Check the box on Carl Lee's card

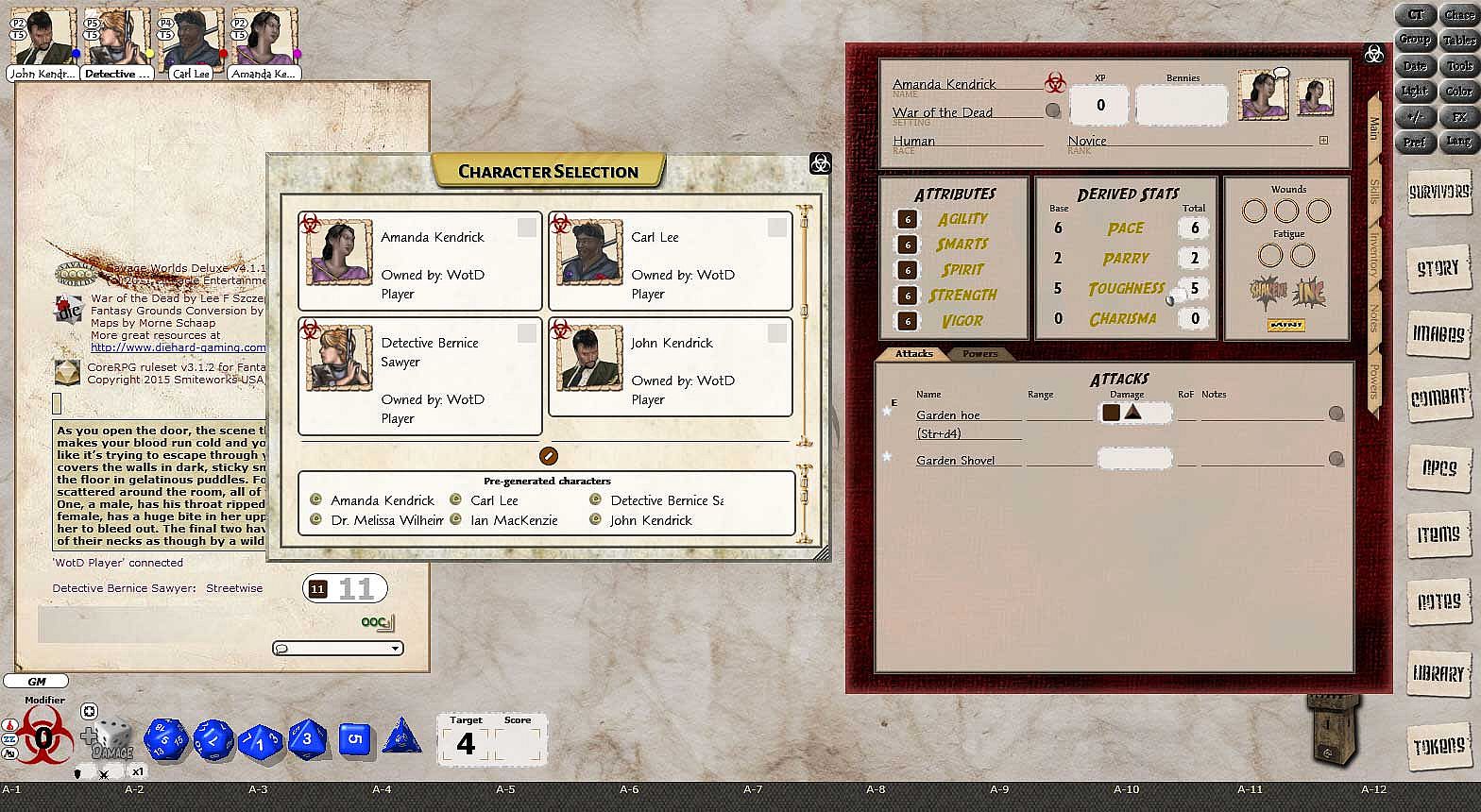point(776,227)
